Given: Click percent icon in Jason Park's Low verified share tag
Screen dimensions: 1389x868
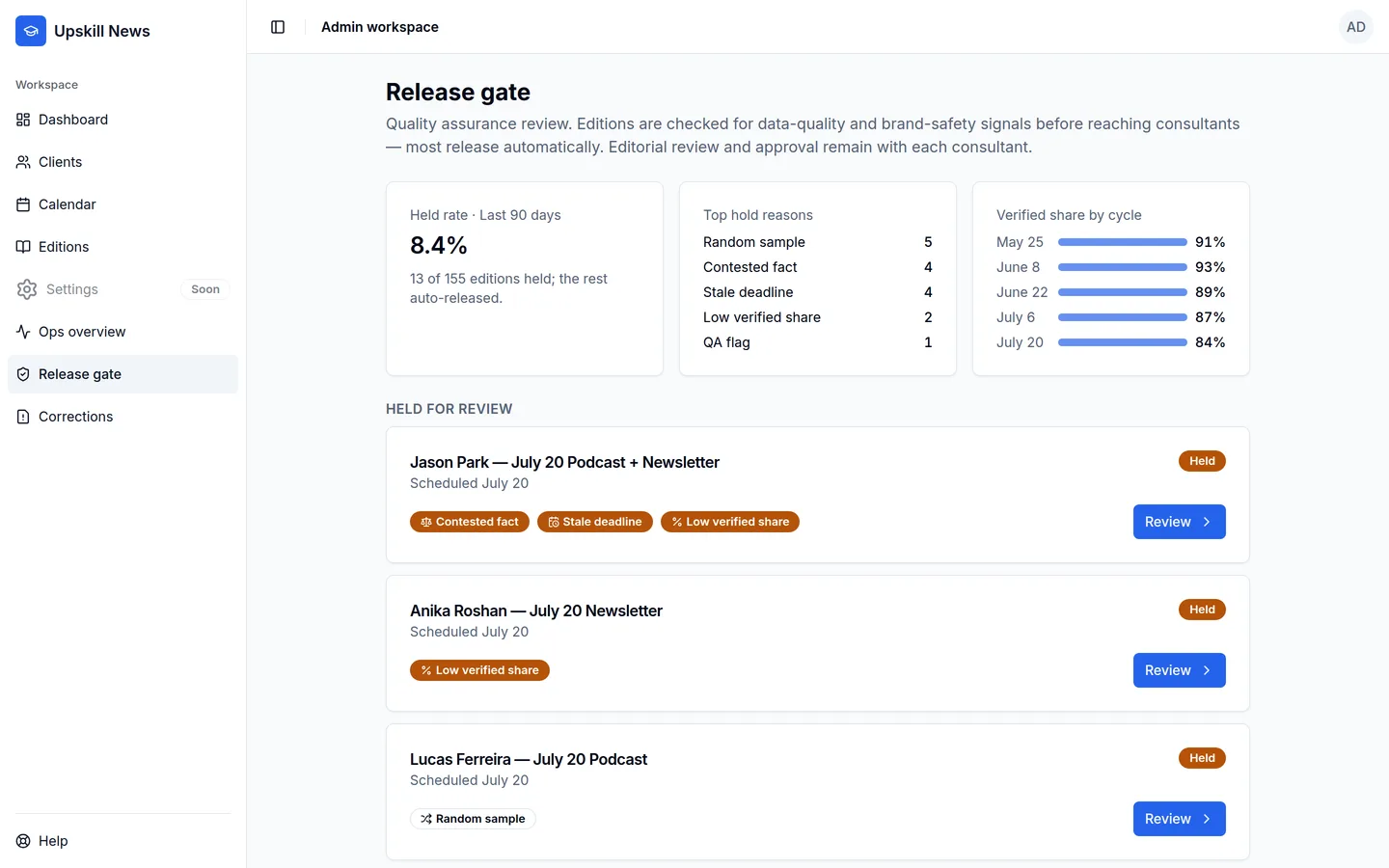Looking at the screenshot, I should point(677,522).
